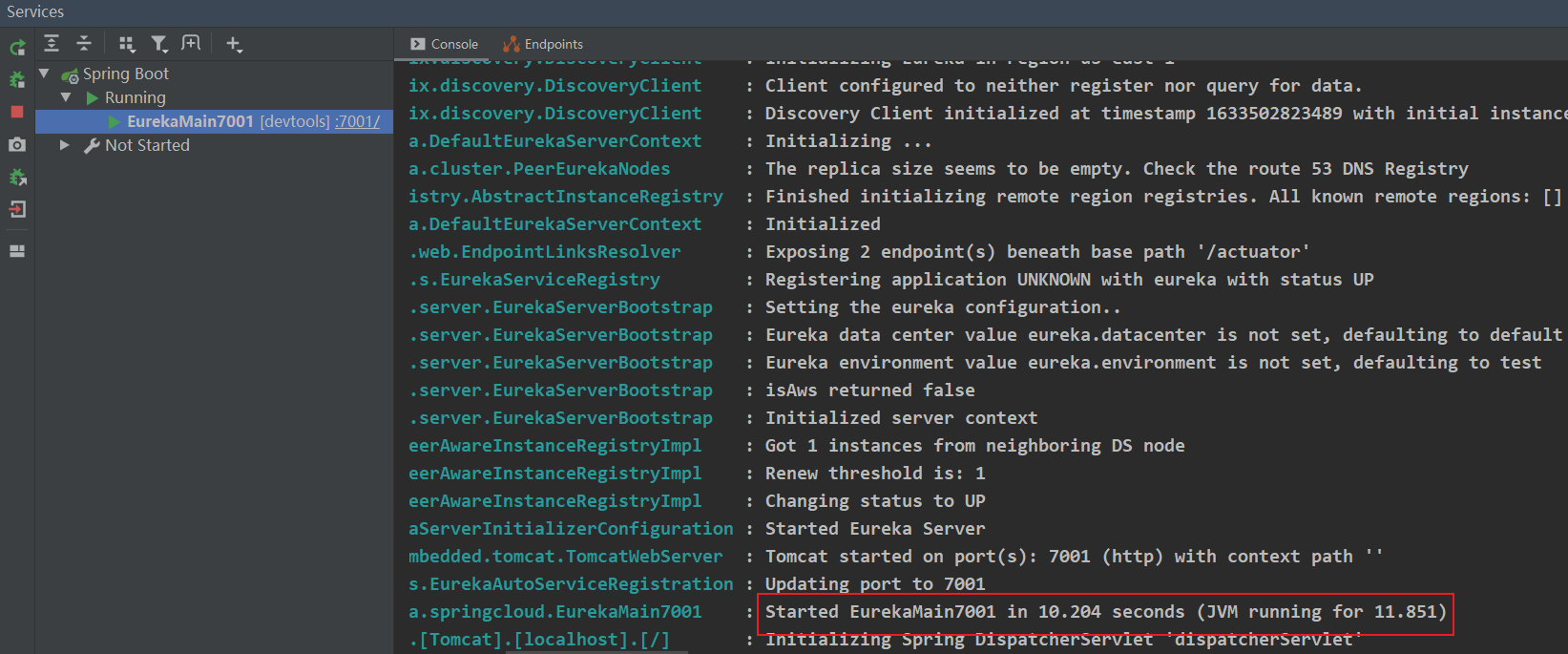The height and width of the screenshot is (654, 1568).
Task: Click 'Renew threshold is: 1' log line
Action: (x=875, y=474)
